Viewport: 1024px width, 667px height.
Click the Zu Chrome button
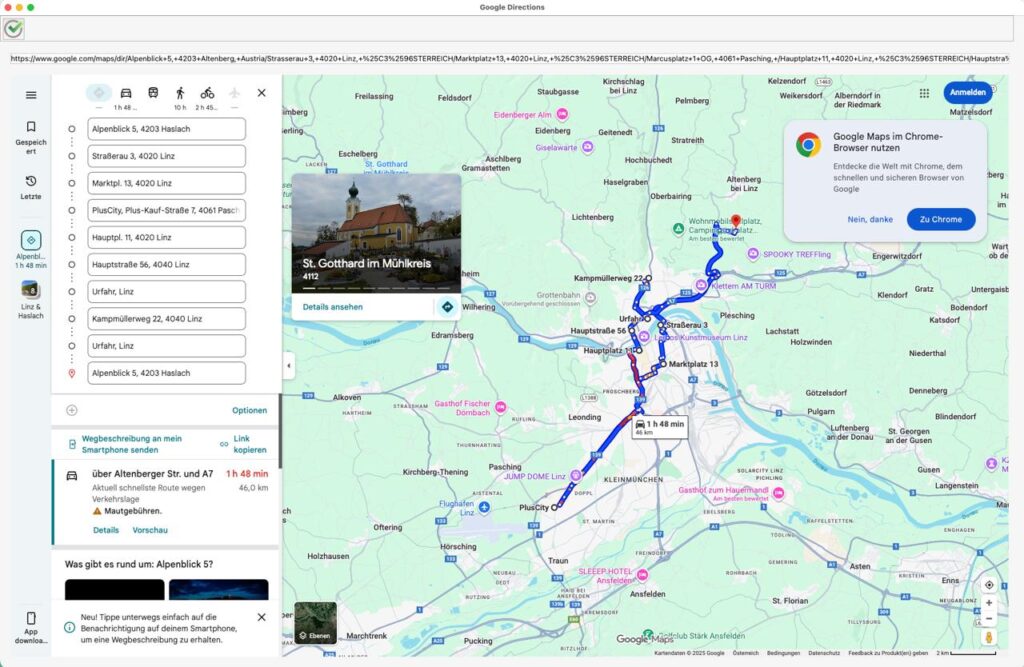940,219
